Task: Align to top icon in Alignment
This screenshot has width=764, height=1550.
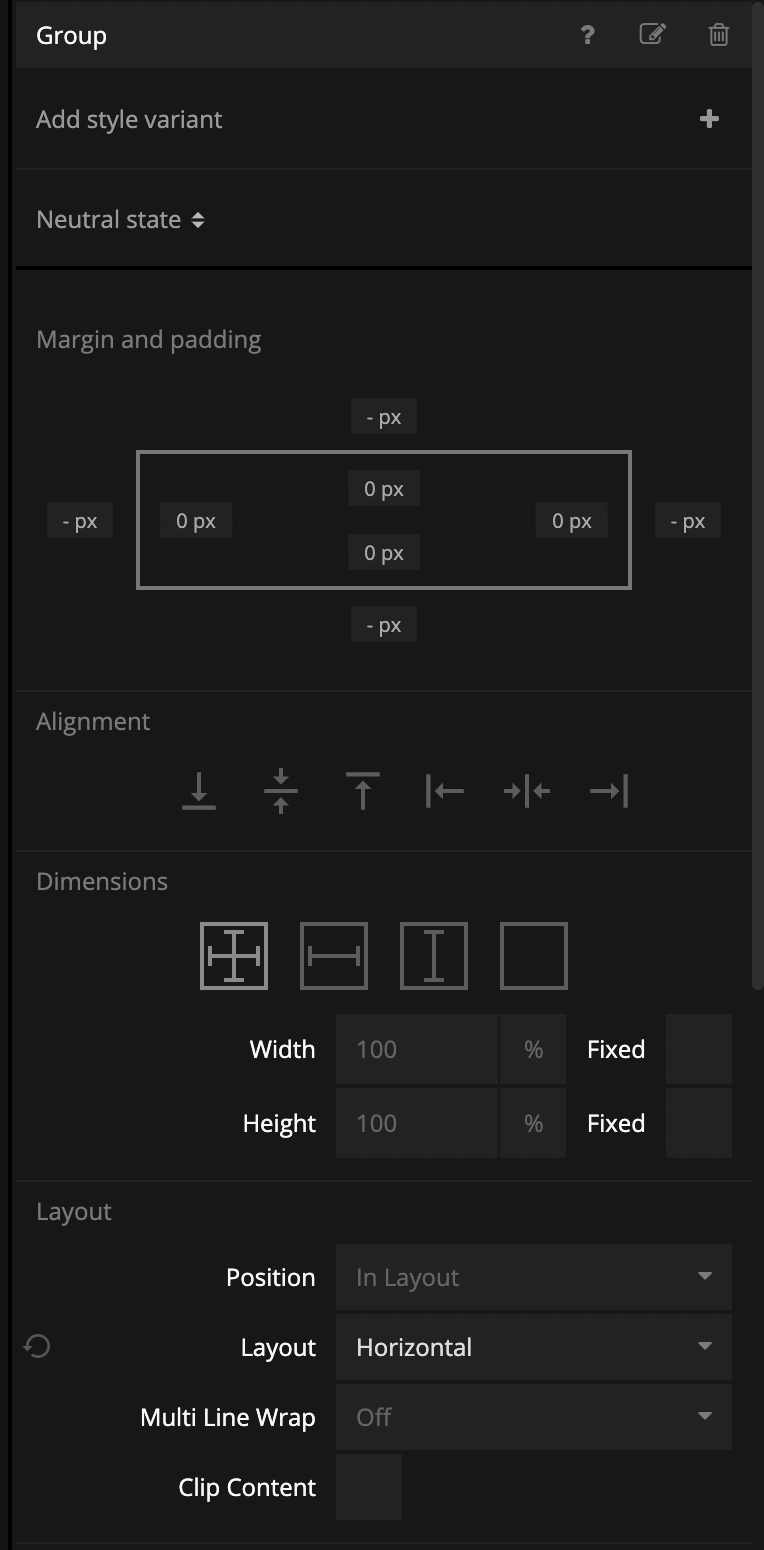Action: point(362,791)
